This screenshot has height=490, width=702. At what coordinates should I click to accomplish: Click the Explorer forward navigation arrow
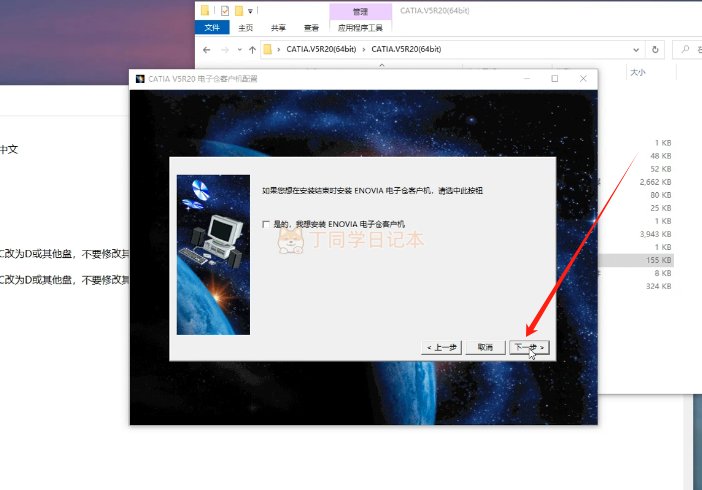224,49
